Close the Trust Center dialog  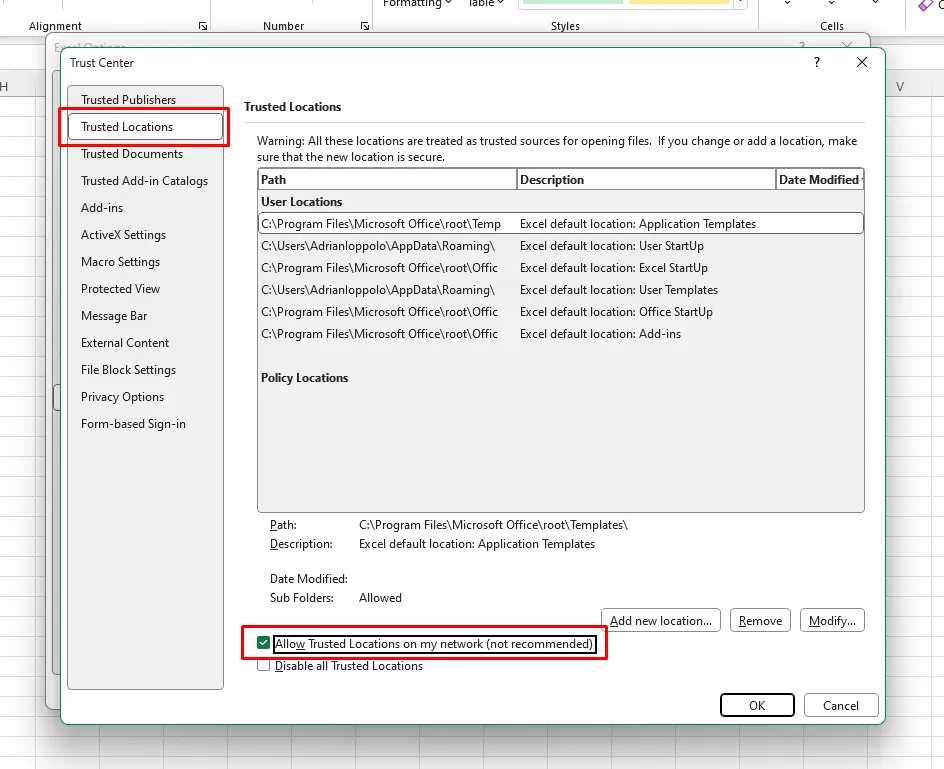click(862, 63)
